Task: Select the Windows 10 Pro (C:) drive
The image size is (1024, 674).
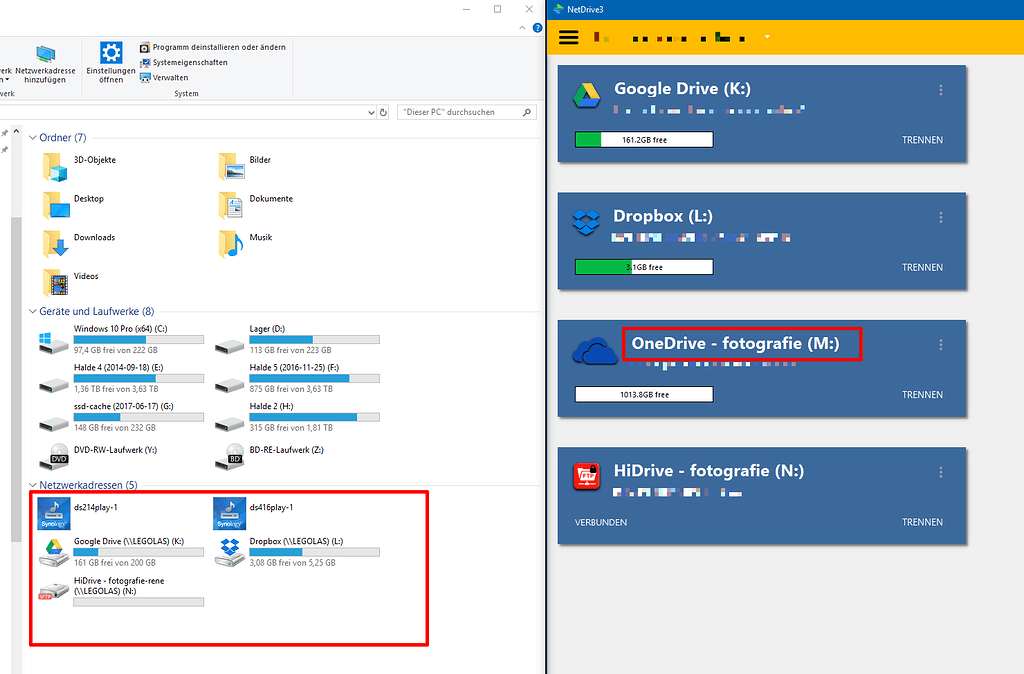Action: tap(121, 340)
